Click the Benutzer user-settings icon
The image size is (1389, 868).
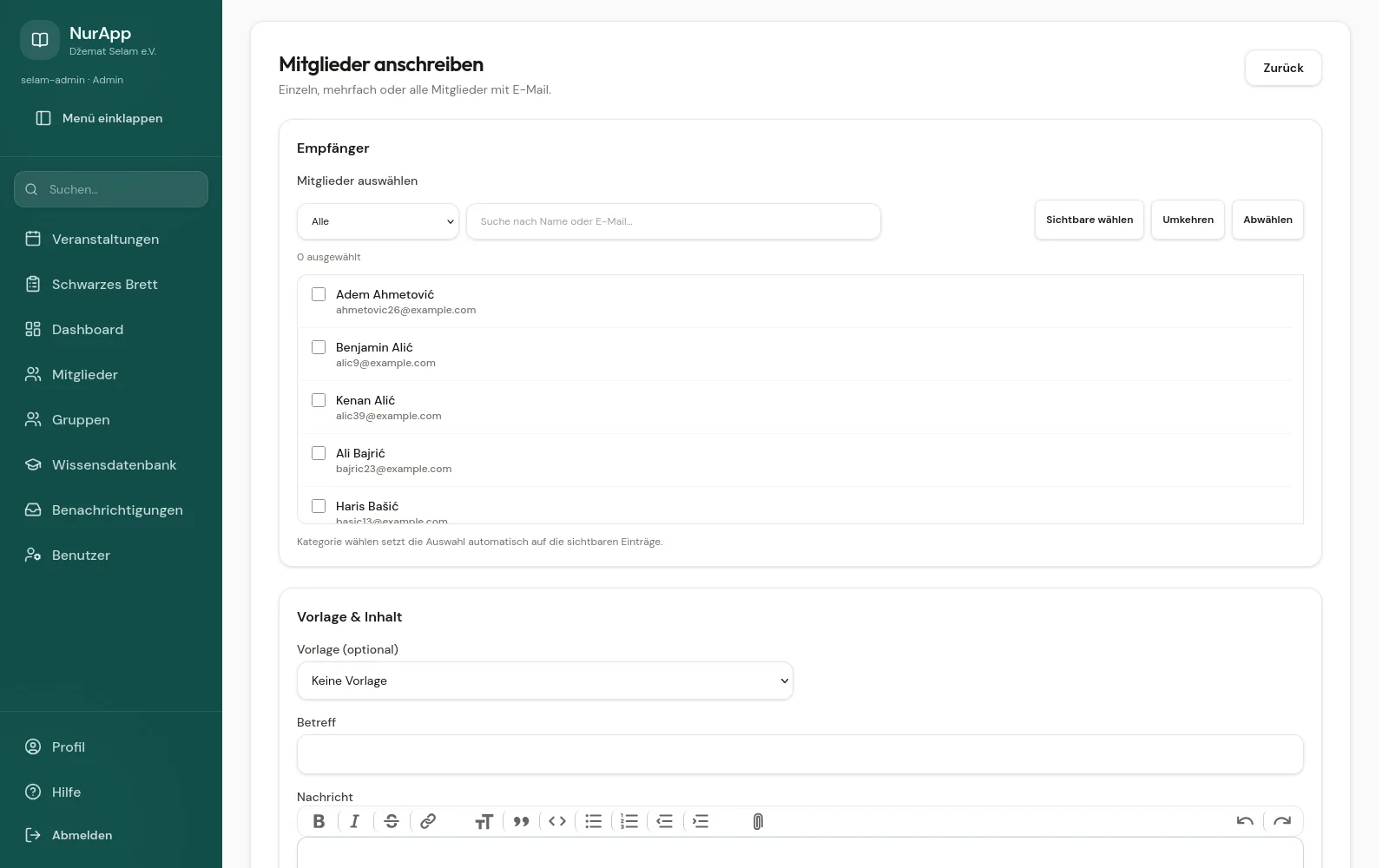coord(33,555)
